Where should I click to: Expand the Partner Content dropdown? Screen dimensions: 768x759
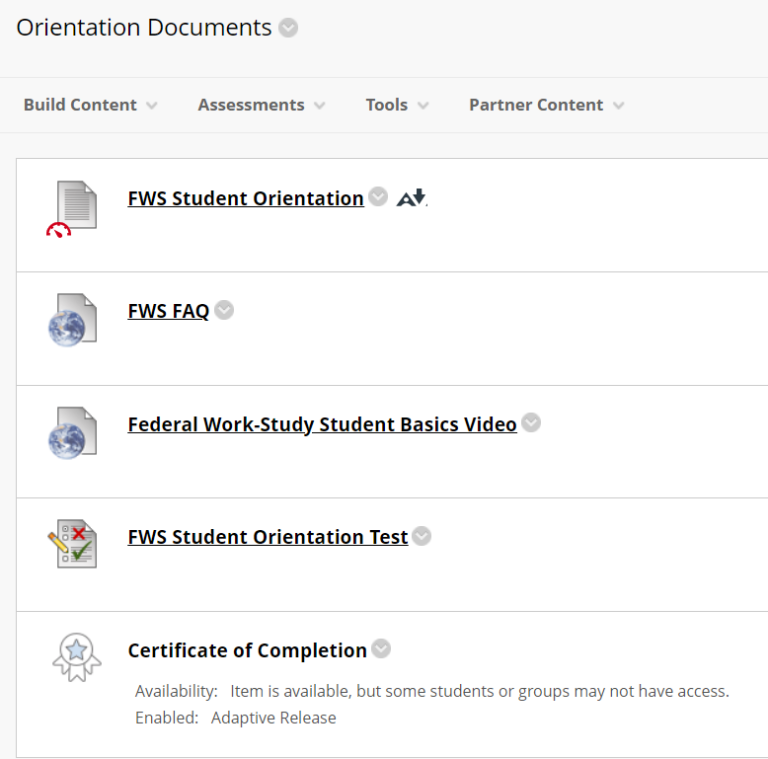[546, 105]
